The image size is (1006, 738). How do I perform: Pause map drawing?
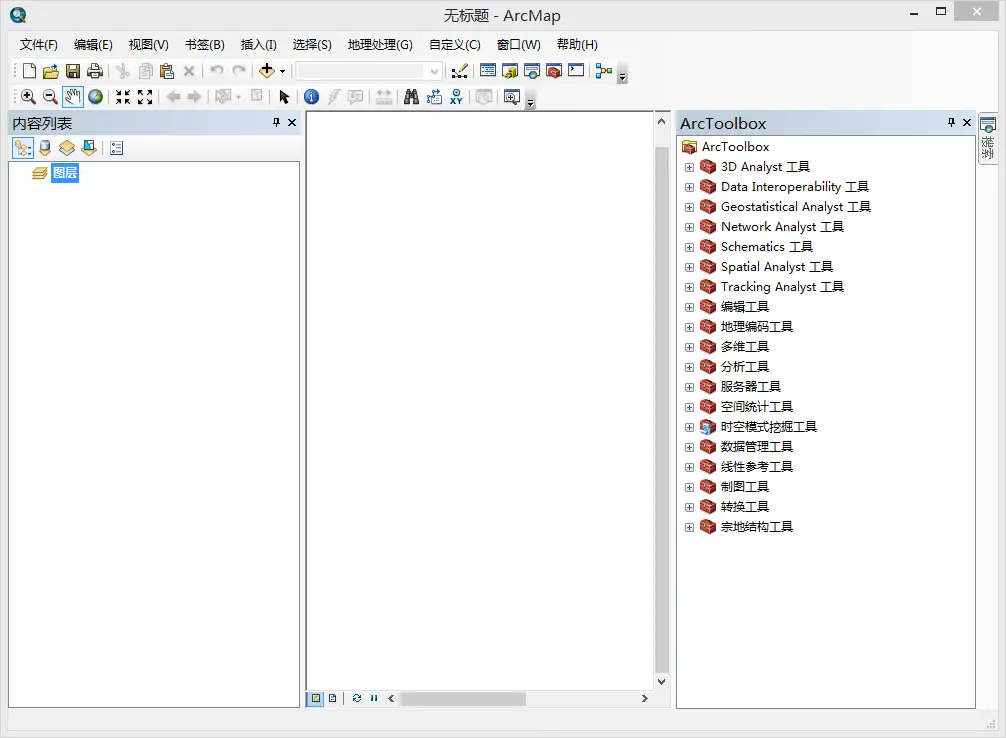pos(374,698)
